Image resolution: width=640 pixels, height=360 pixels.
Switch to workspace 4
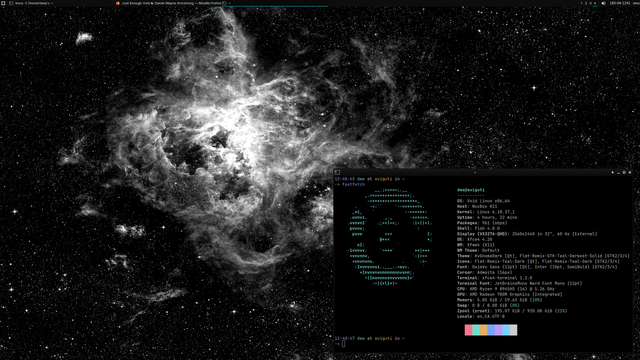coord(595,3)
